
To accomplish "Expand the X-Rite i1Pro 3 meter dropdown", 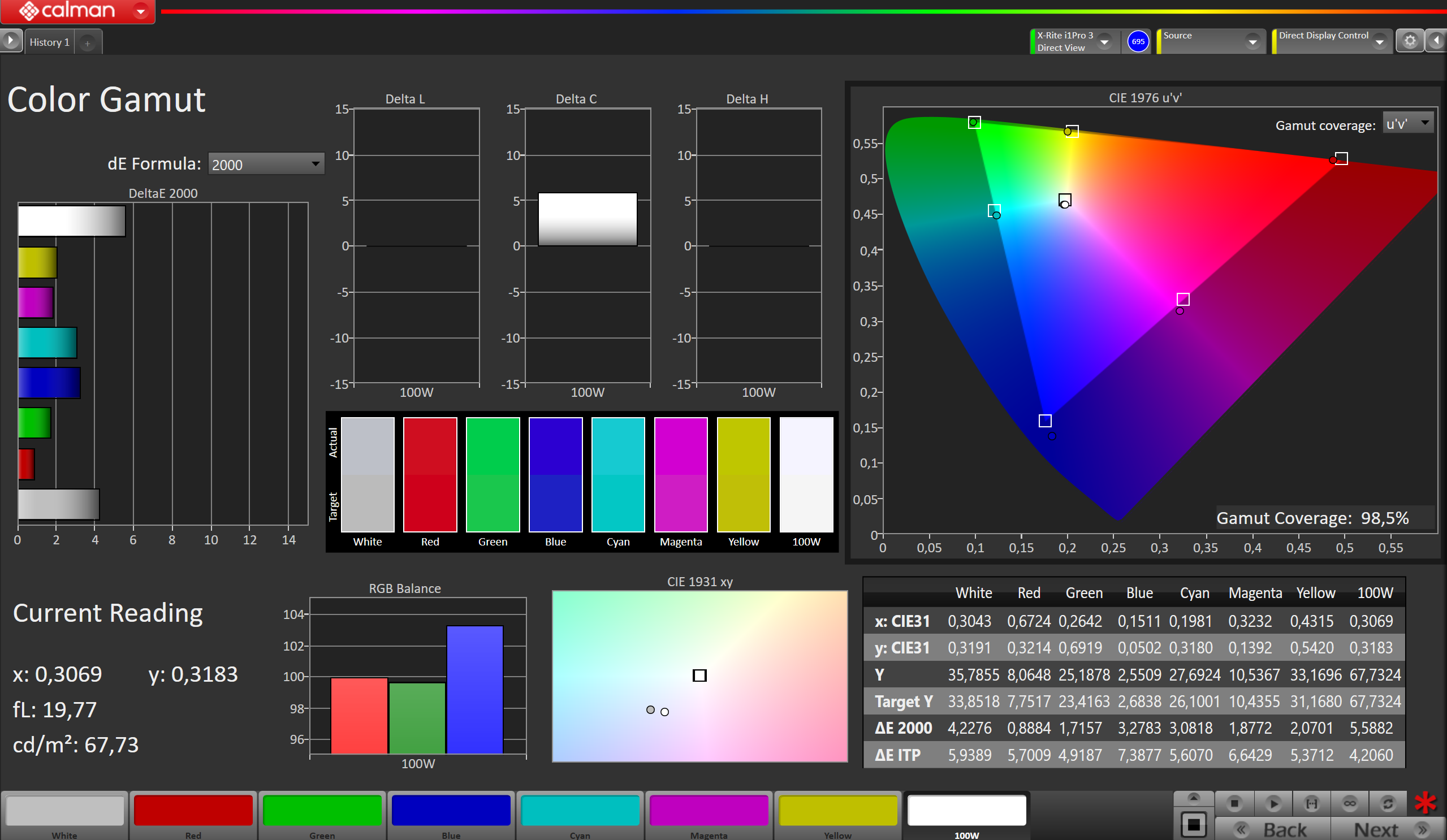I will point(1104,42).
